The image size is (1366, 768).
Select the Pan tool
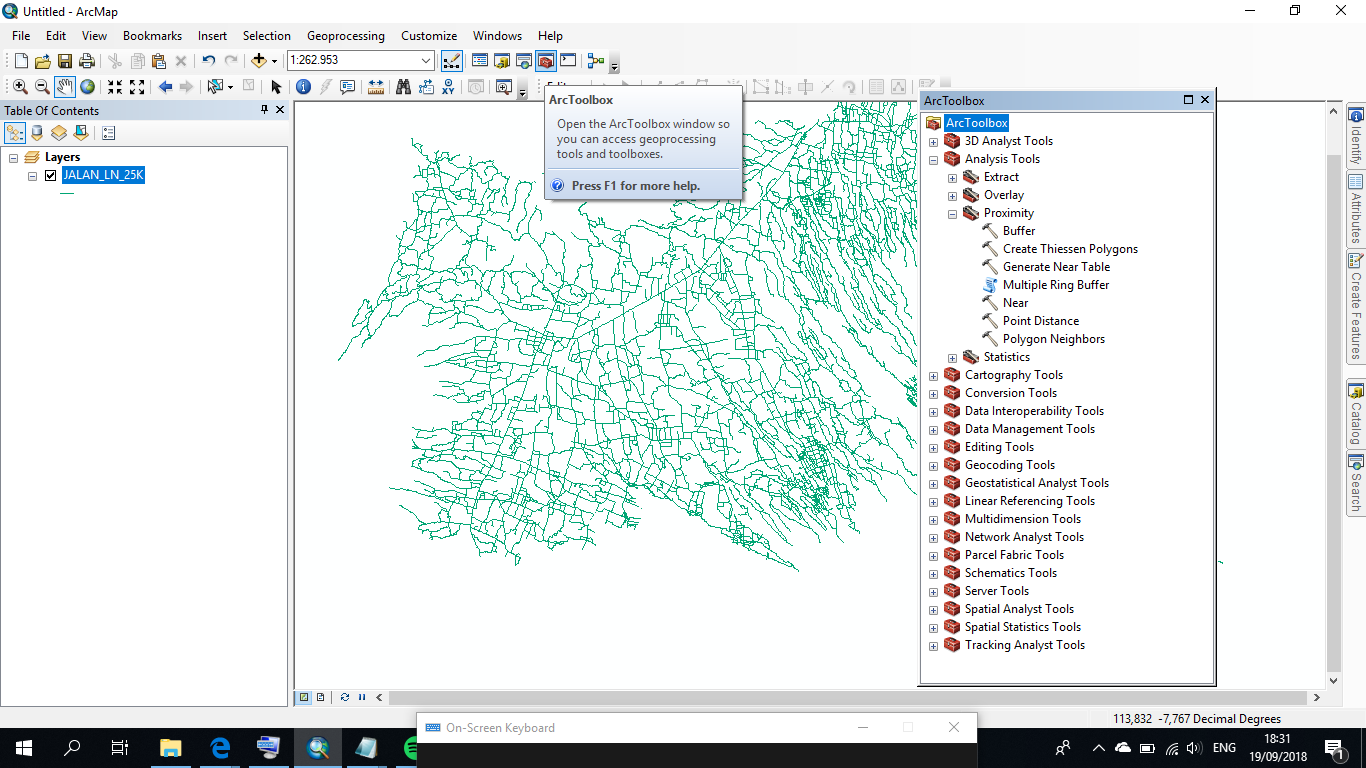click(64, 87)
